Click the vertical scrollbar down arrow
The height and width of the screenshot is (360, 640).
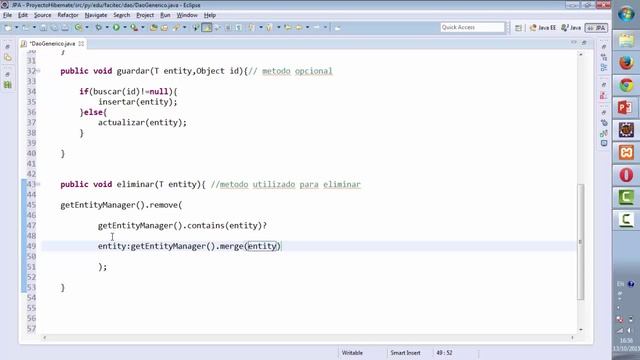(580, 329)
